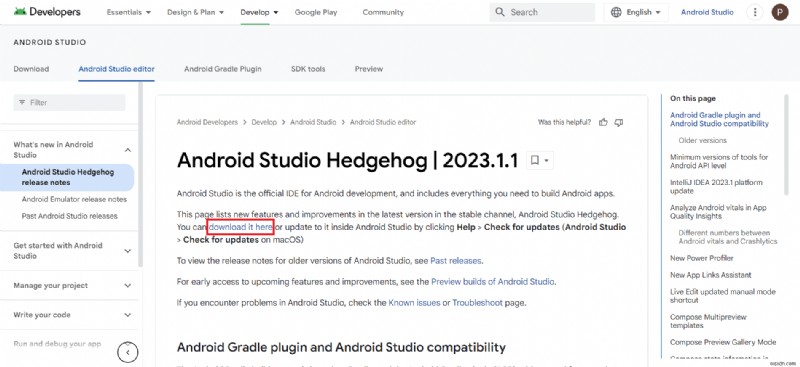
Task: Click the download it here link
Action: click(x=241, y=227)
